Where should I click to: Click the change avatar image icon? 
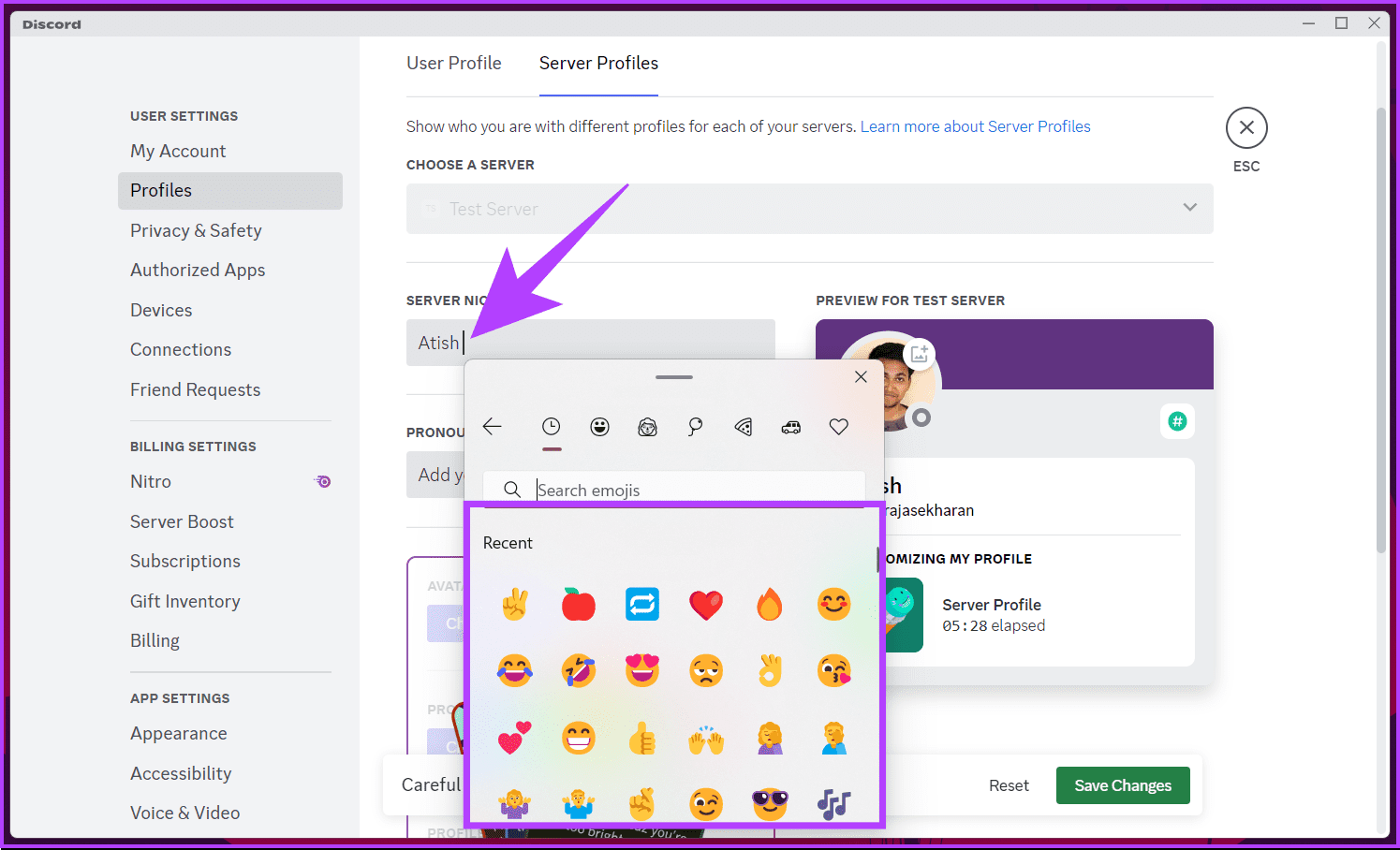pyautogui.click(x=921, y=354)
